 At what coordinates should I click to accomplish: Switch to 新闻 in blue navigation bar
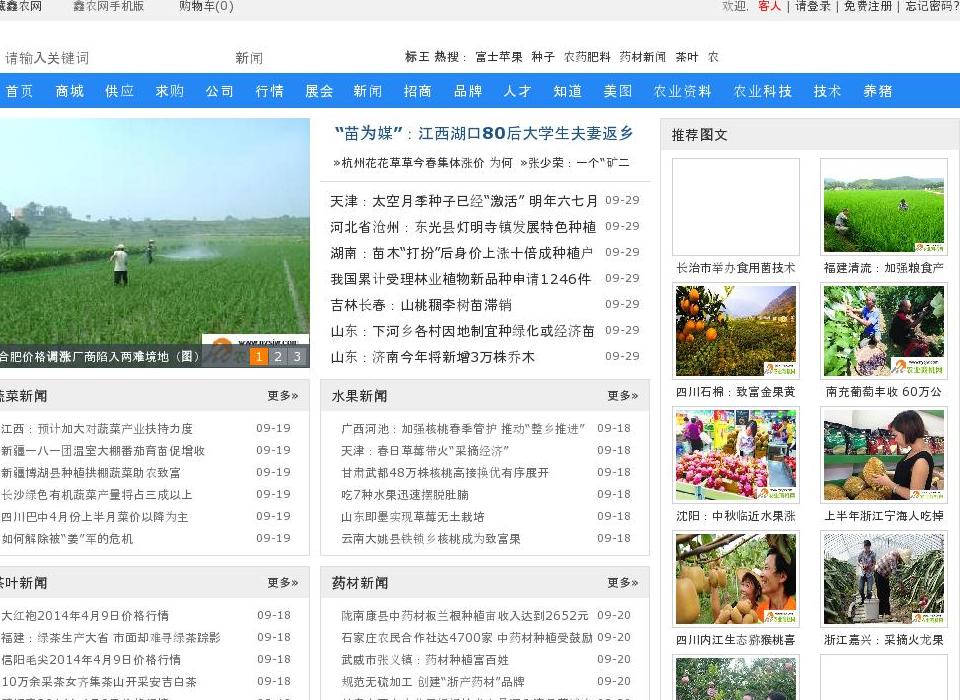[x=367, y=91]
